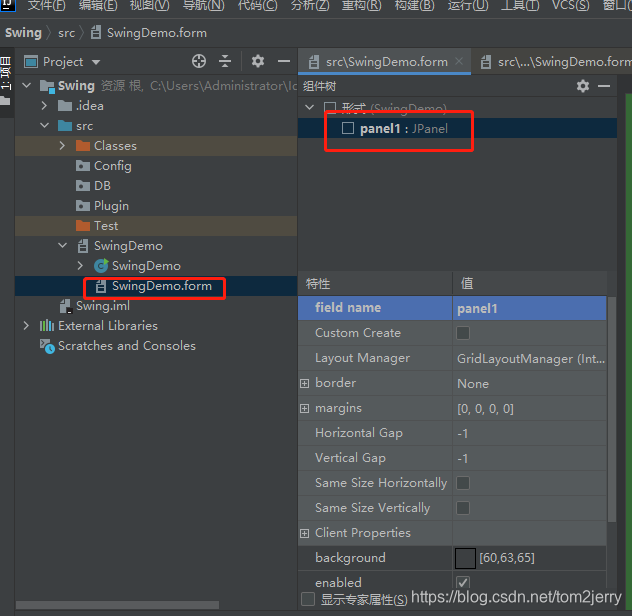Click the Plugin folder icon
The image size is (632, 616).
point(83,206)
